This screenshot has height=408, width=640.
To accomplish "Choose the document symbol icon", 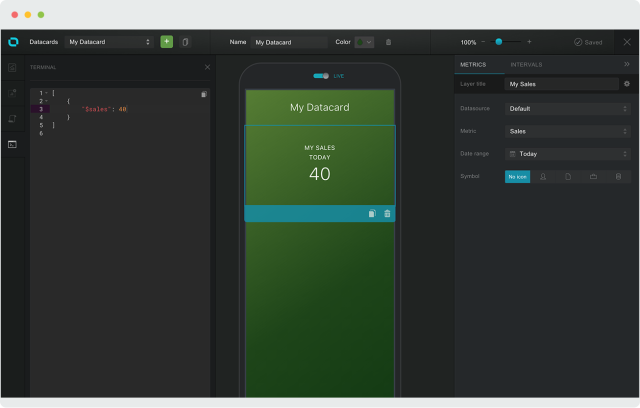I will [568, 177].
